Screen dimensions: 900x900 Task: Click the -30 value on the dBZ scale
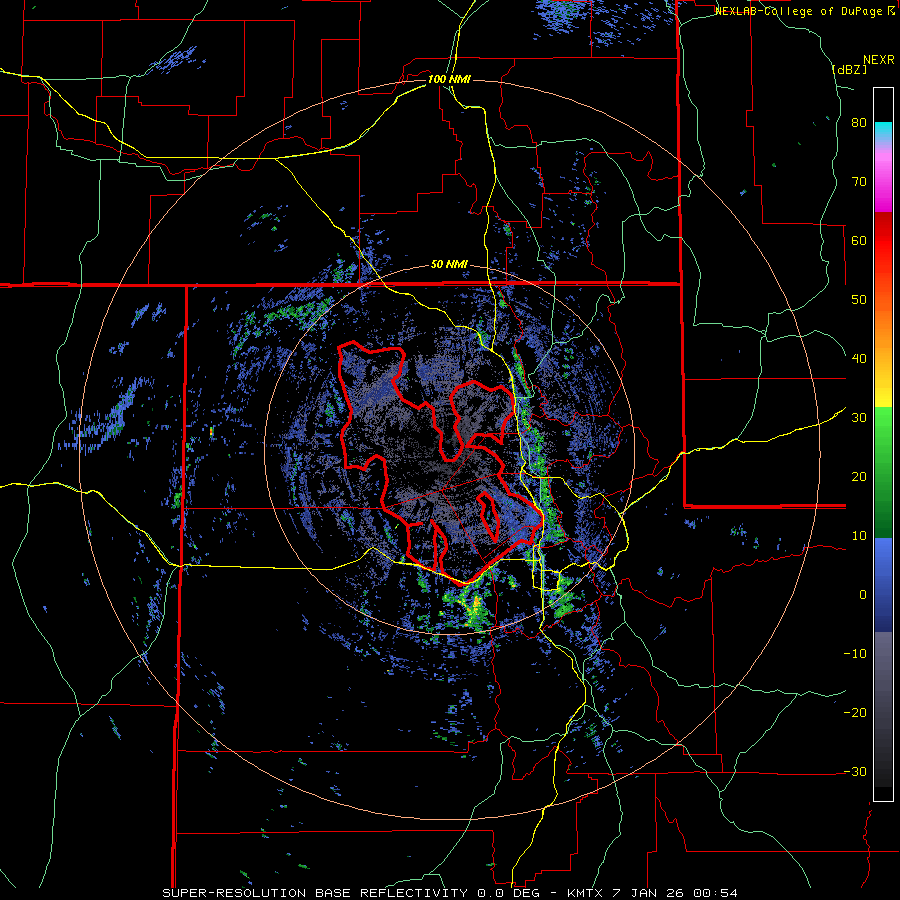(855, 771)
